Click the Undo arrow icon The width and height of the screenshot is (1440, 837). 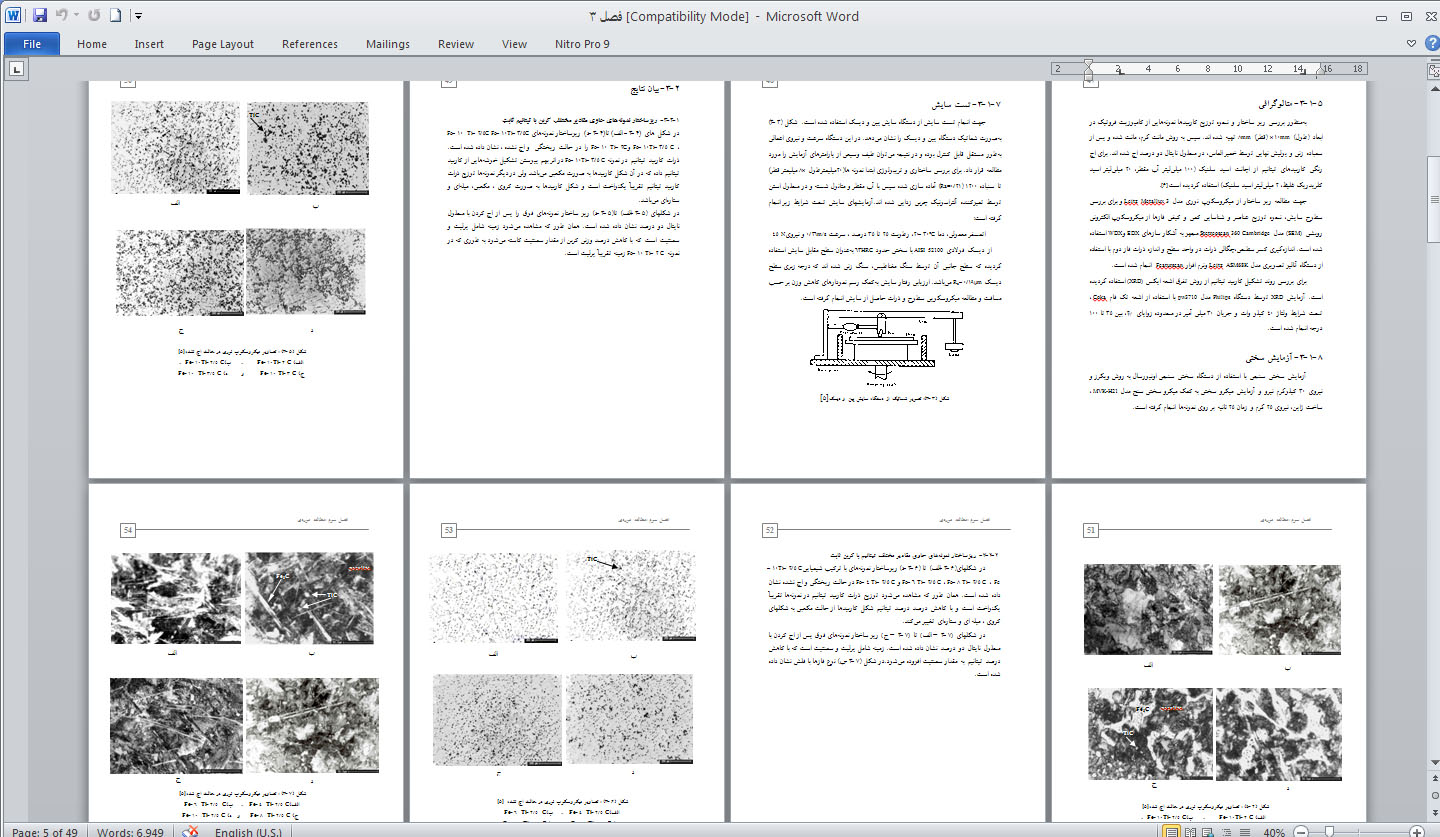(x=62, y=16)
